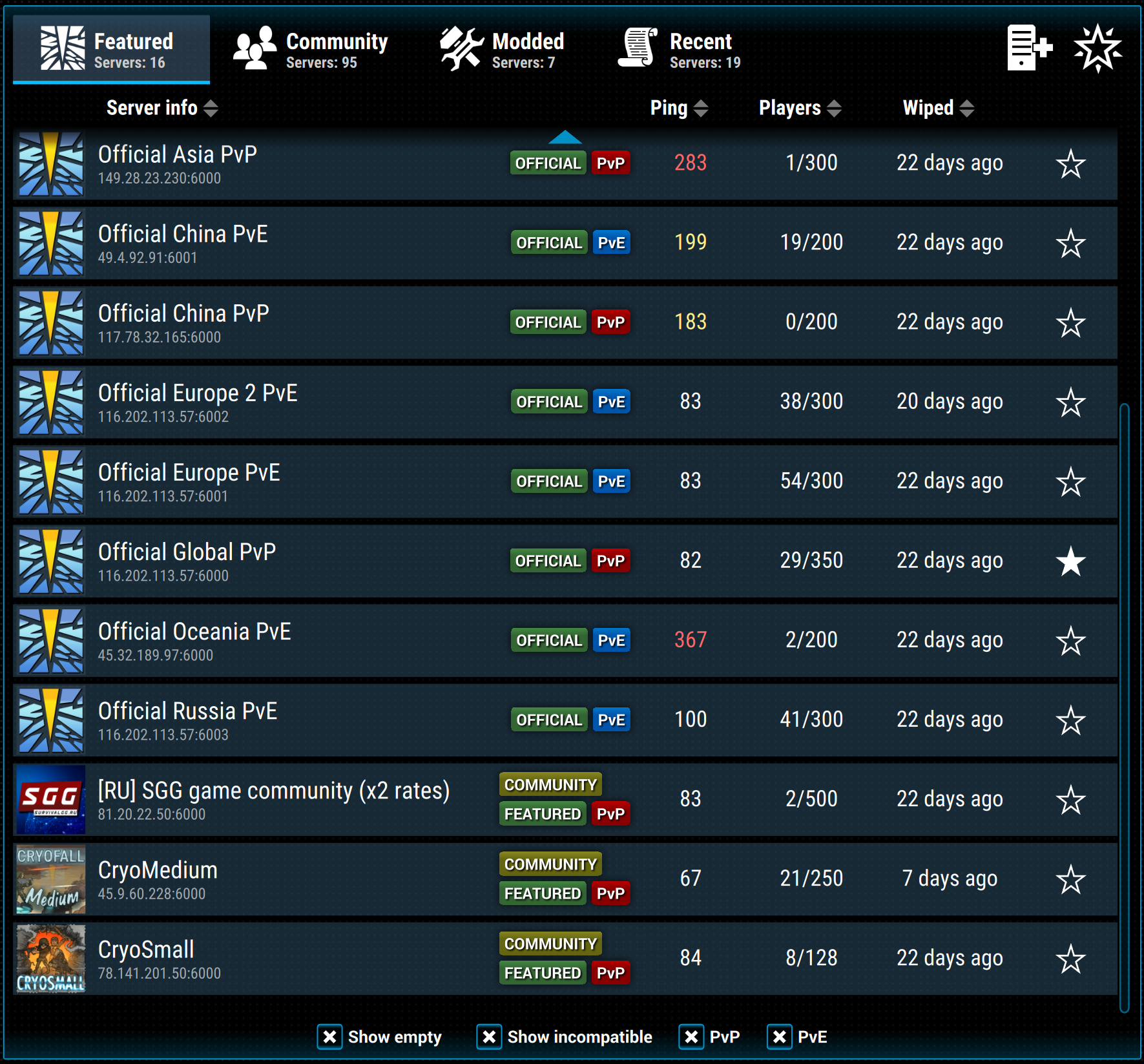
Task: Favorite the Official Asia PvP server star
Action: pyautogui.click(x=1070, y=164)
